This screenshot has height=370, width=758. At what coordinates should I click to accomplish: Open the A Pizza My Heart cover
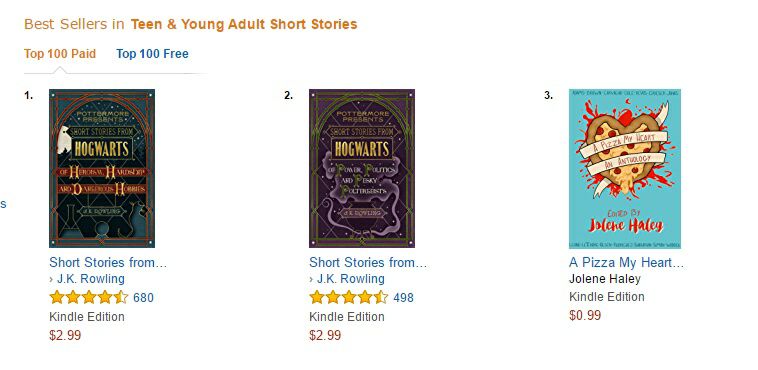click(x=625, y=168)
